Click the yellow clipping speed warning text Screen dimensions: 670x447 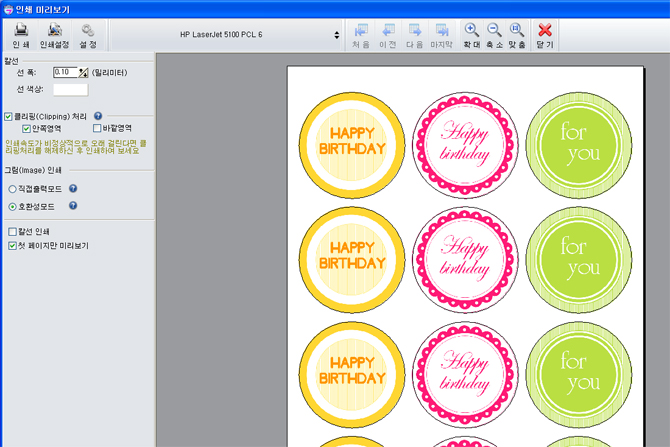click(x=76, y=147)
